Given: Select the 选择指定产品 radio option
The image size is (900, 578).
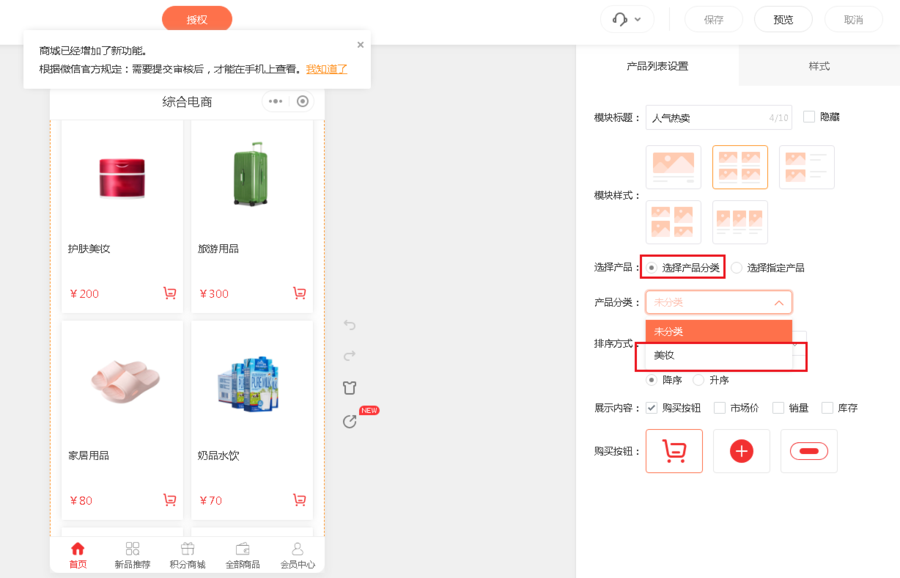Looking at the screenshot, I should (x=736, y=267).
